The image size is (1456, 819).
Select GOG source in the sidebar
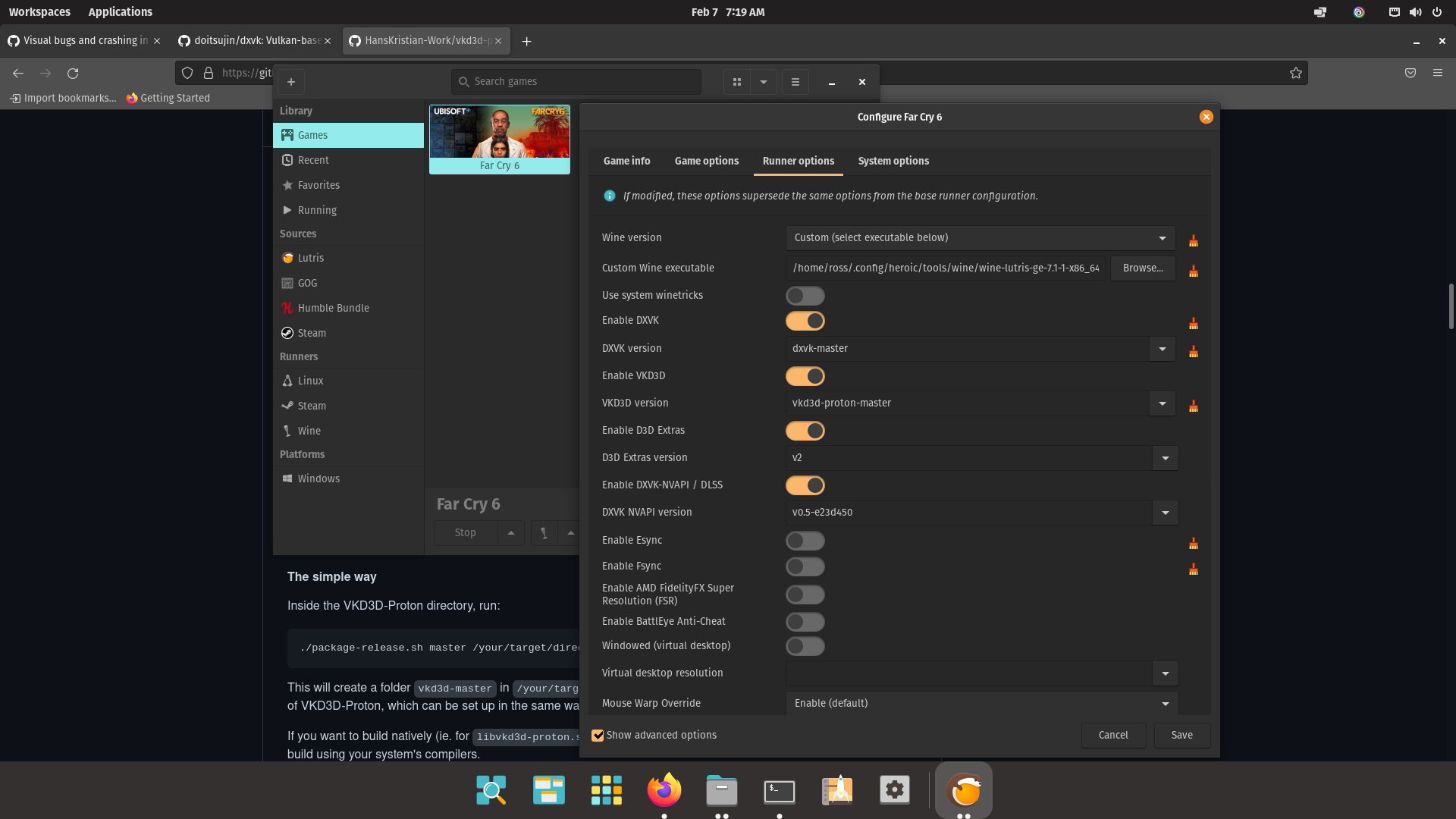[348, 283]
